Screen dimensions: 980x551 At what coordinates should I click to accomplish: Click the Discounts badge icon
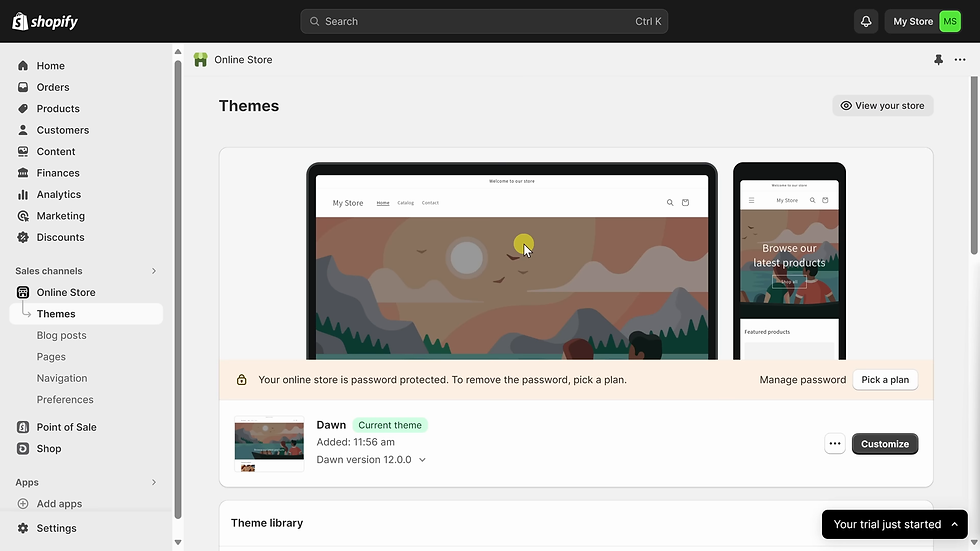[x=23, y=237]
